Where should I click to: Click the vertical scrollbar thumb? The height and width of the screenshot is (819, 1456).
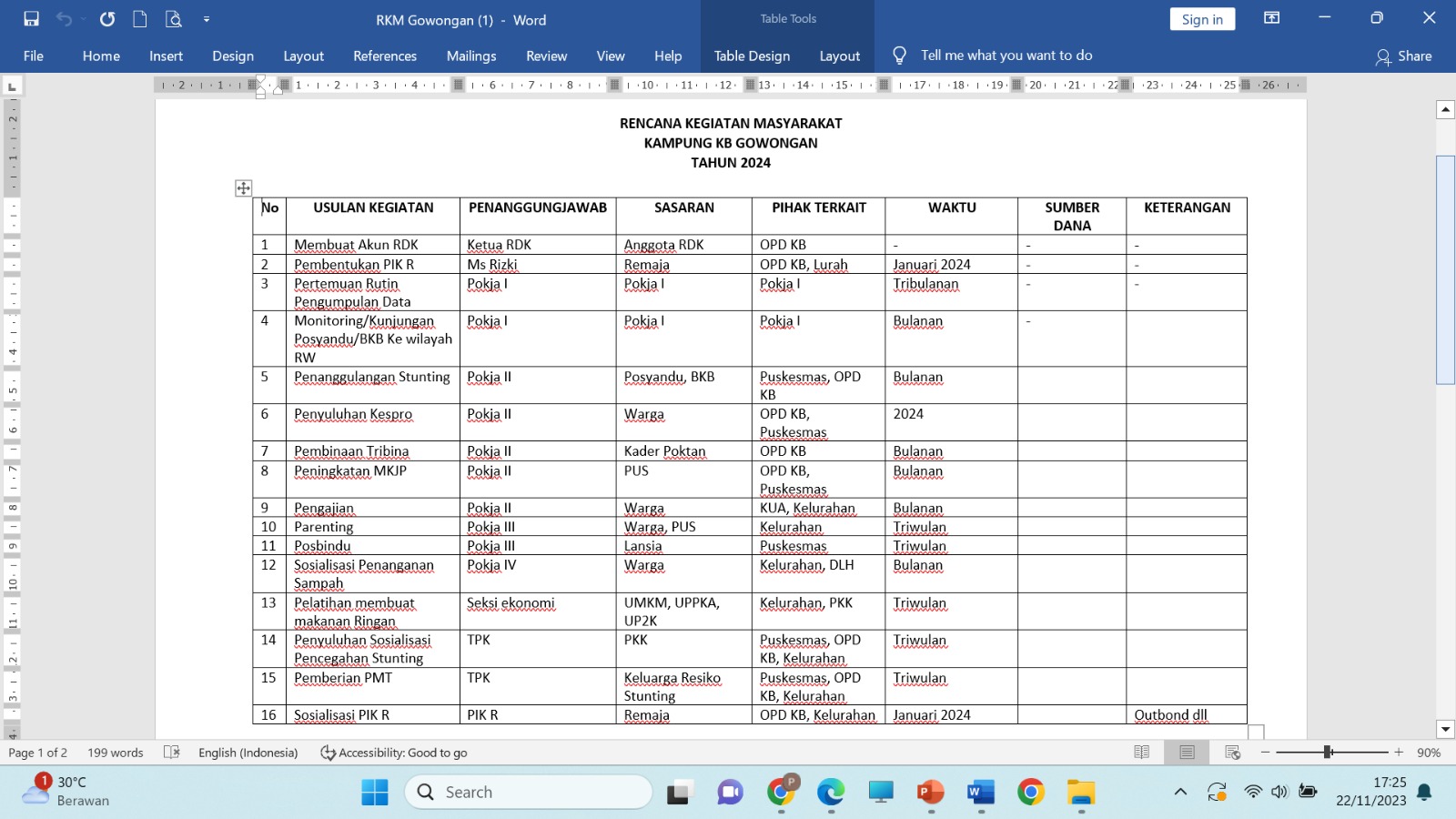point(1445,270)
